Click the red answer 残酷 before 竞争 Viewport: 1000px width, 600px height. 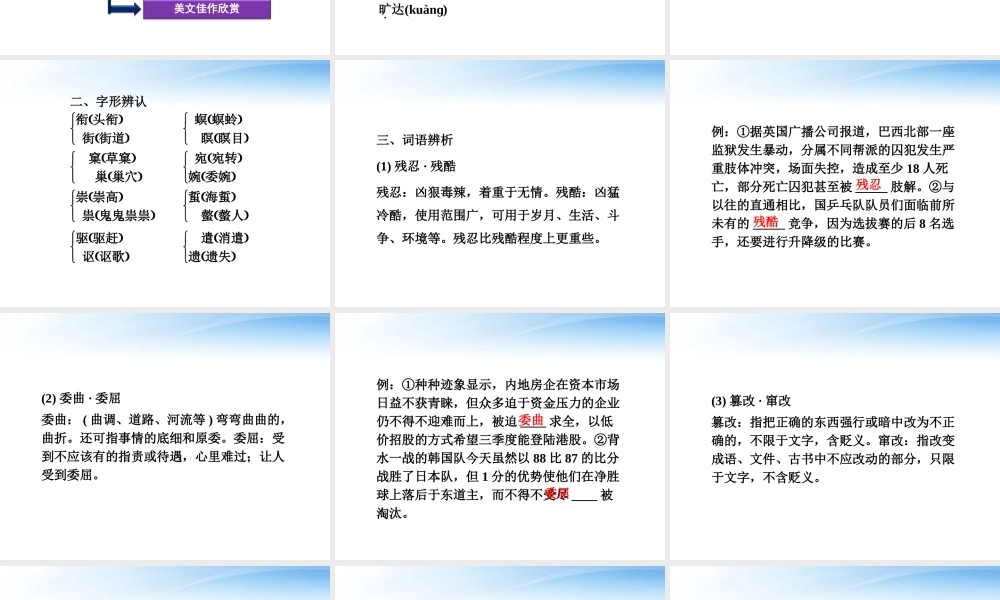765,222
